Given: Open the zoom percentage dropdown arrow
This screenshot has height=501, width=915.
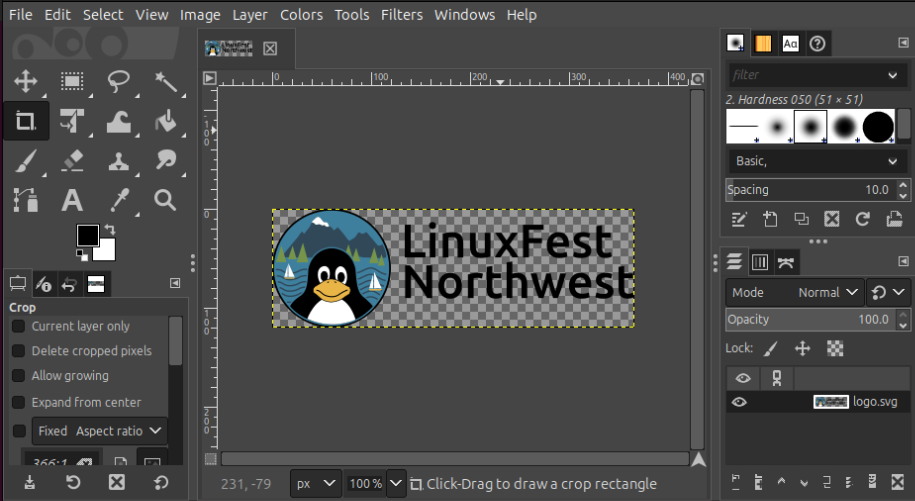Looking at the screenshot, I should point(396,484).
